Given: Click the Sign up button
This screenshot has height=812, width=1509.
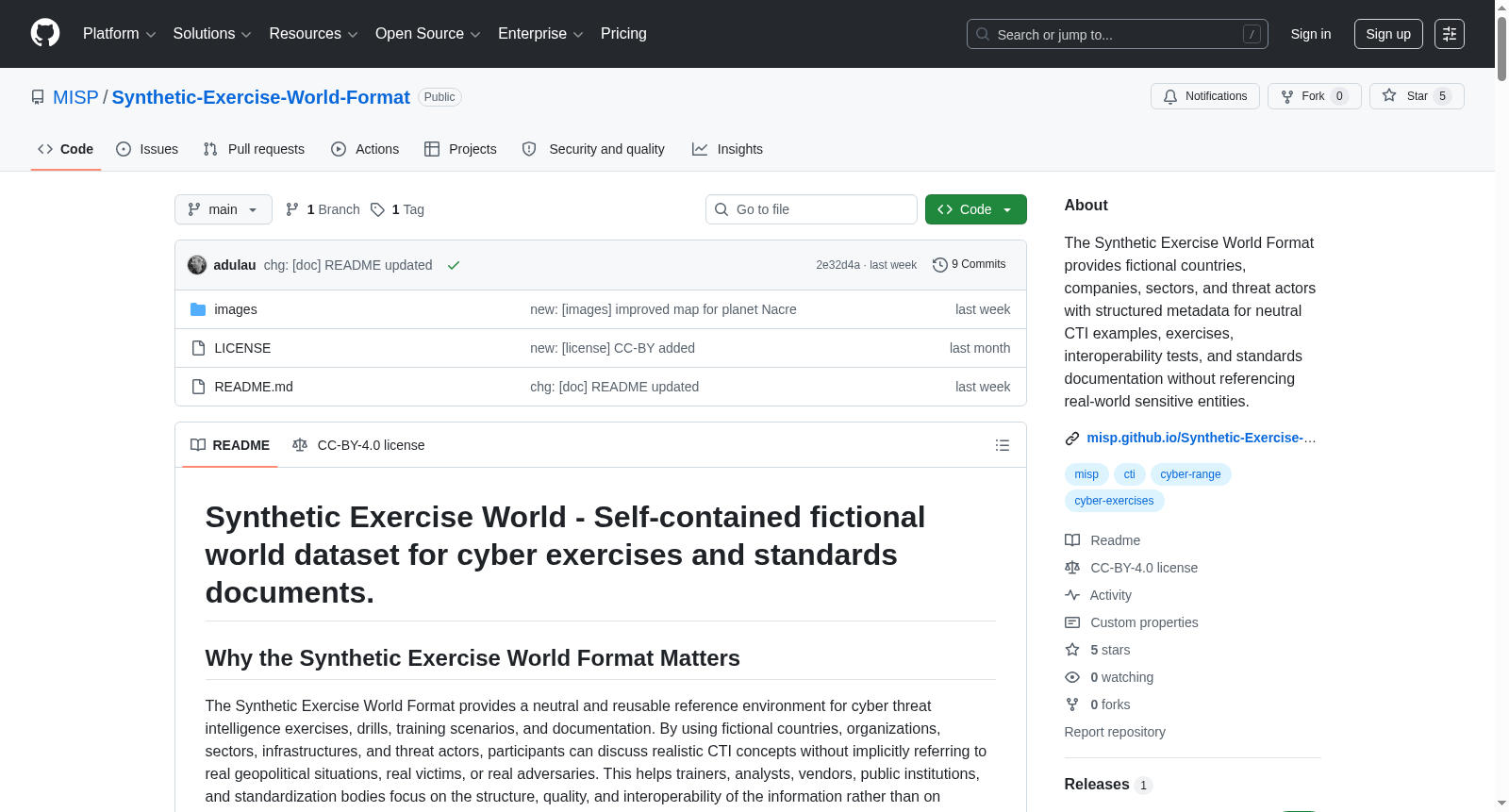Looking at the screenshot, I should pyautogui.click(x=1388, y=34).
